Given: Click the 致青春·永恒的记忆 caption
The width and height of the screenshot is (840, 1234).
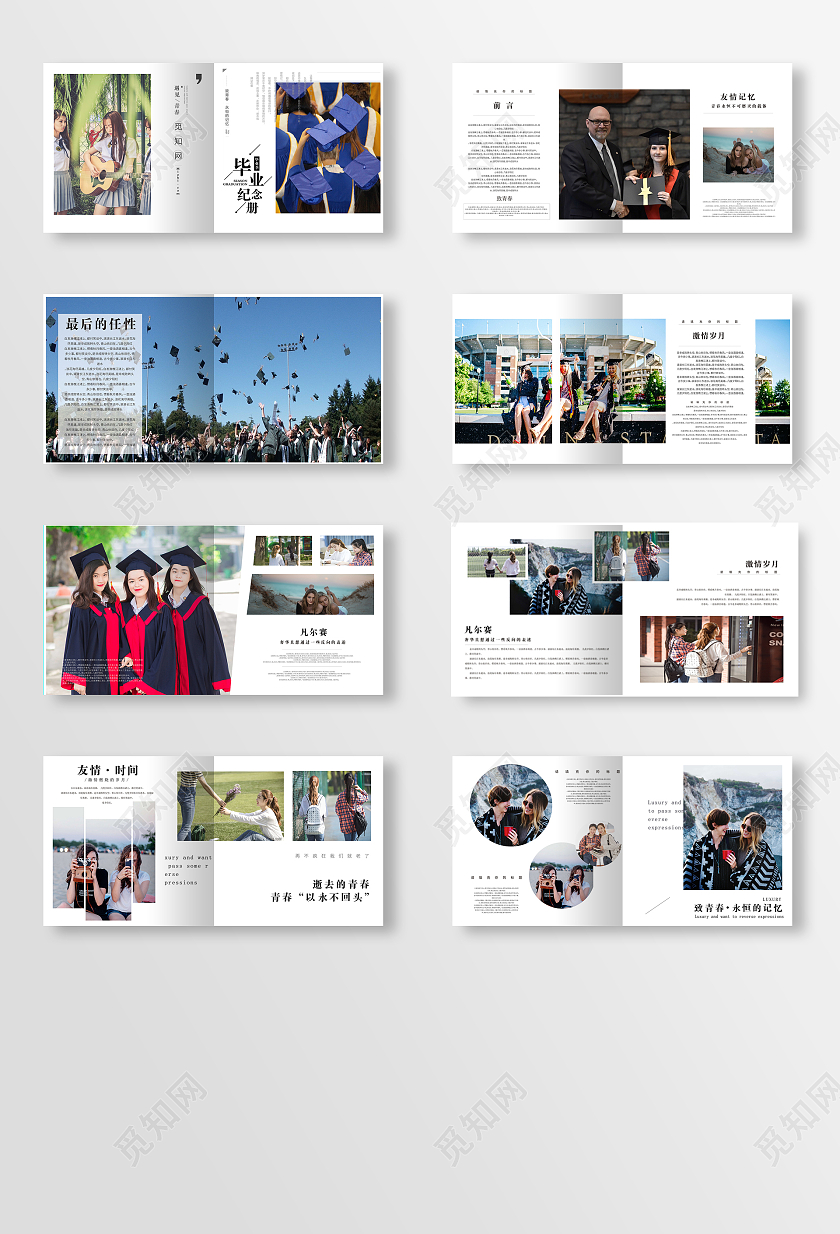Looking at the screenshot, I should coord(738,906).
